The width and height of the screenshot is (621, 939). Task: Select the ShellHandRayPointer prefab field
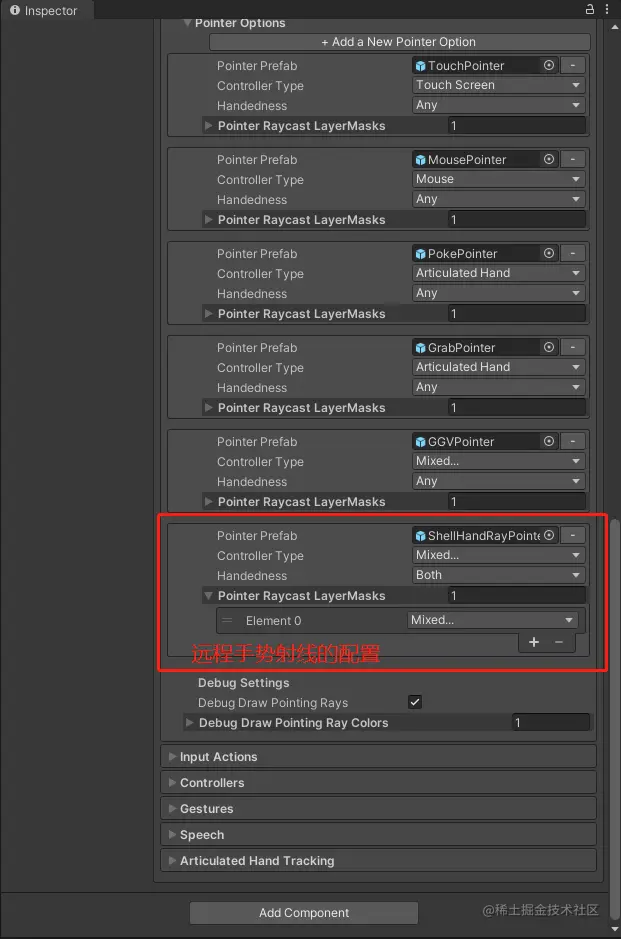click(x=484, y=535)
